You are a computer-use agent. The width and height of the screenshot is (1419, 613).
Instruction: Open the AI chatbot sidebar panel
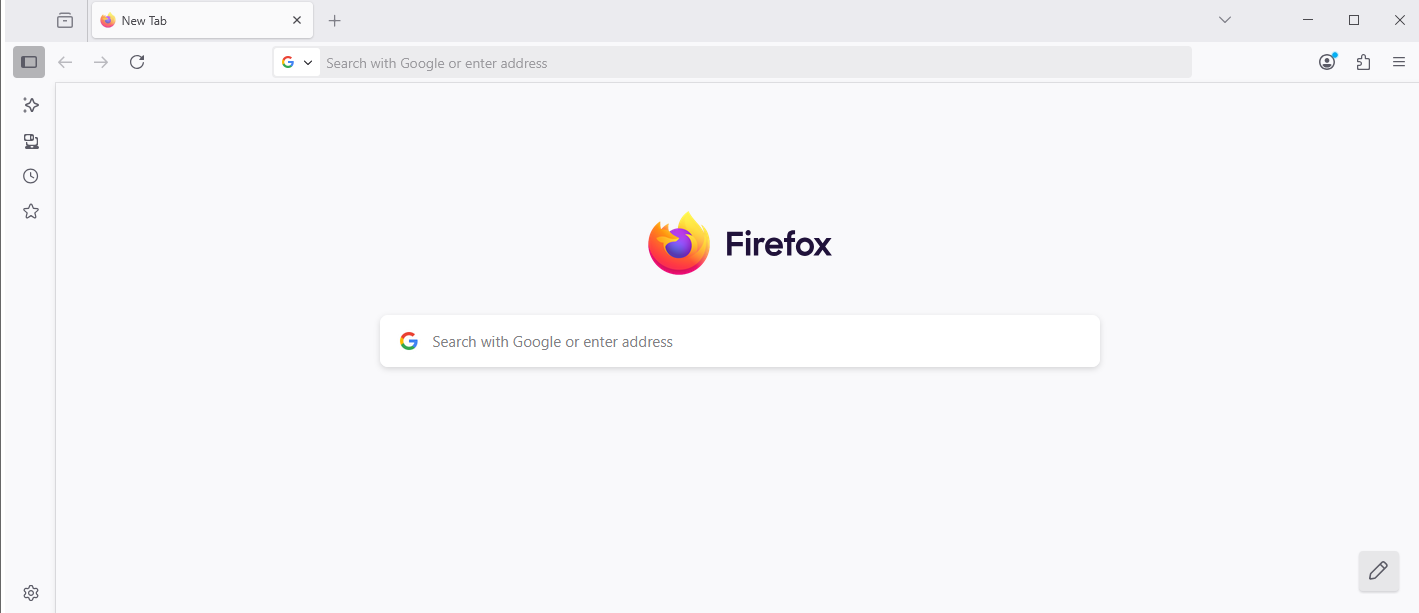point(31,105)
